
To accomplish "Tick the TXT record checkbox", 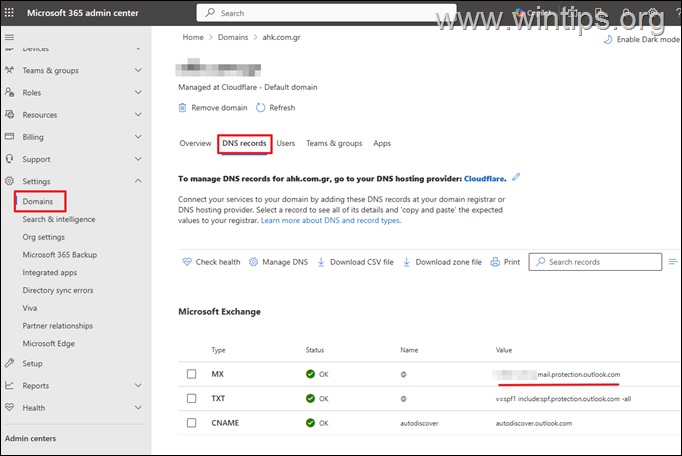I will click(191, 398).
